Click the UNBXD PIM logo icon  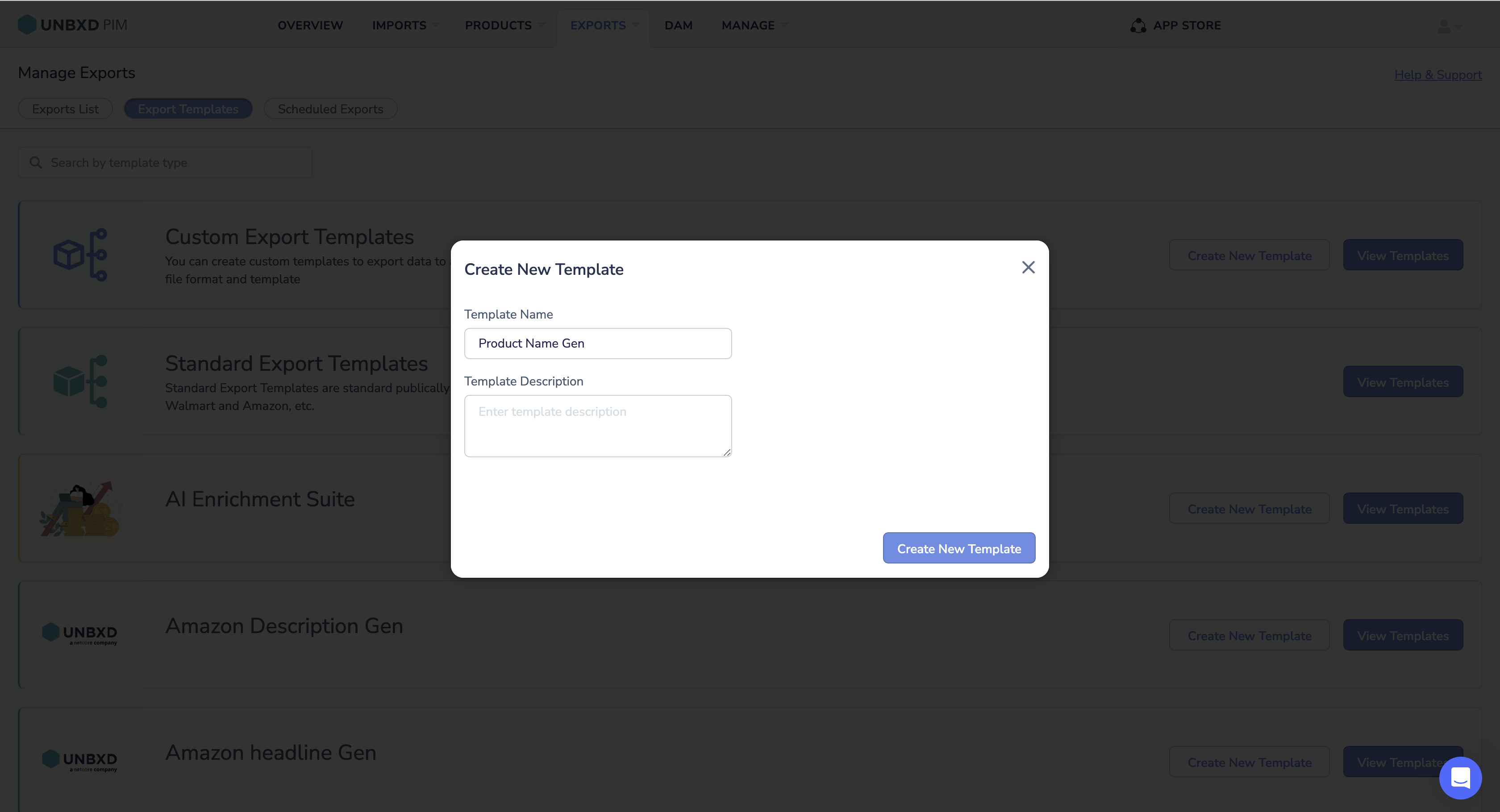coord(27,25)
